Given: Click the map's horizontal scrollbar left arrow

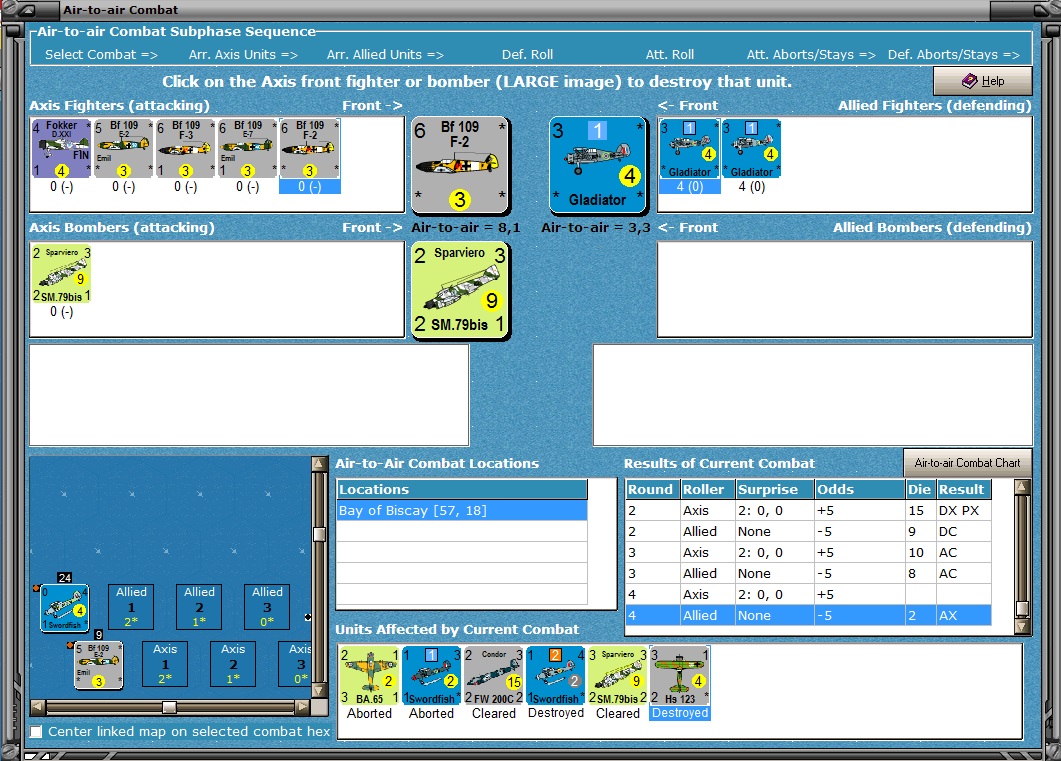Looking at the screenshot, I should tap(38, 707).
